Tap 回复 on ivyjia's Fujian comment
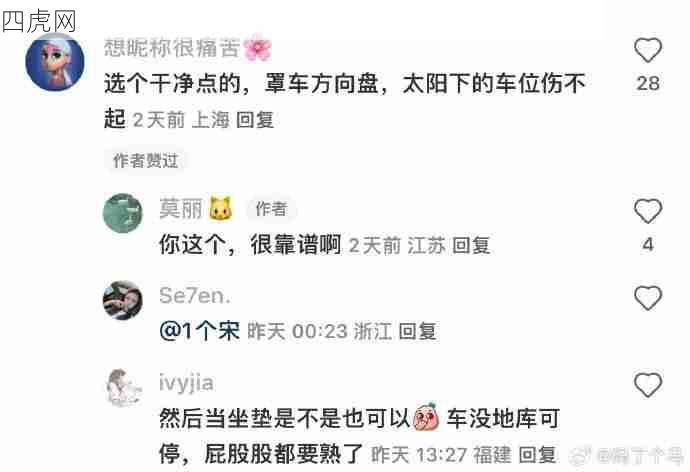Screen dimensions: 690x472 [537, 454]
